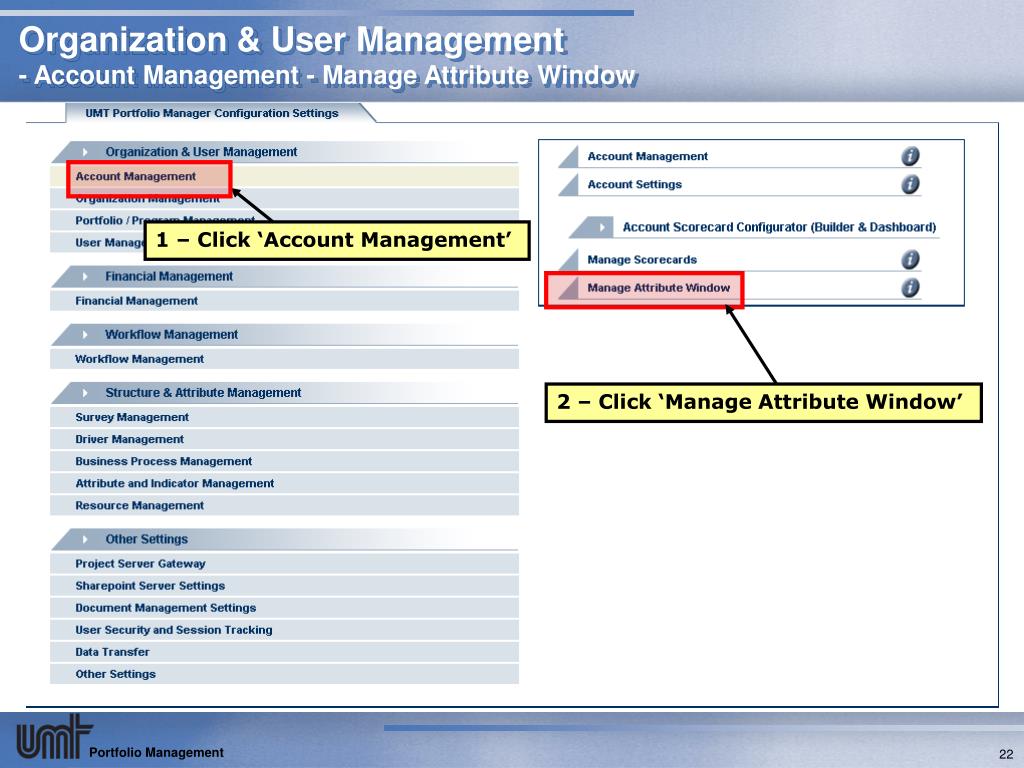Open info icon for Account Management
This screenshot has width=1024, height=768.
[910, 156]
